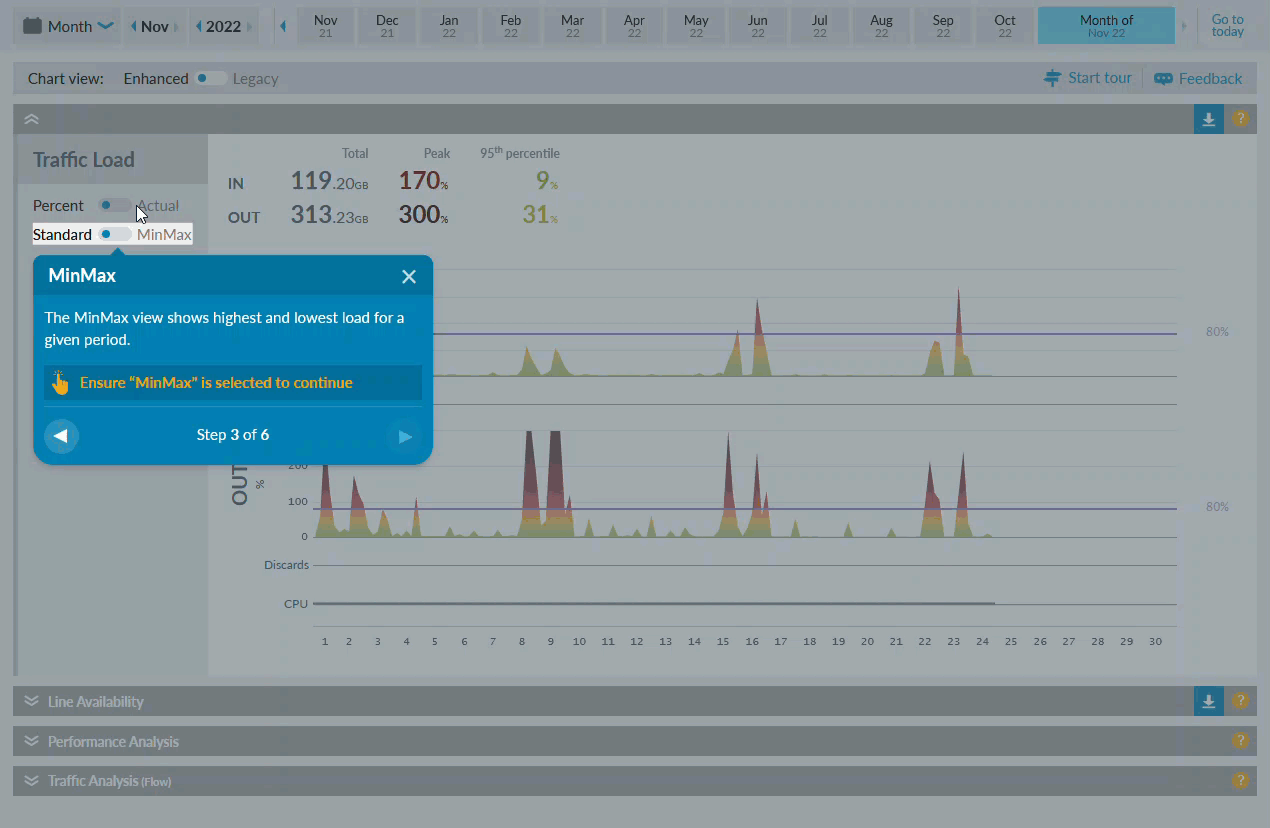Screen dimensions: 1270x828
Task: Select Jun 22 in month timeline
Action: [x=757, y=26]
